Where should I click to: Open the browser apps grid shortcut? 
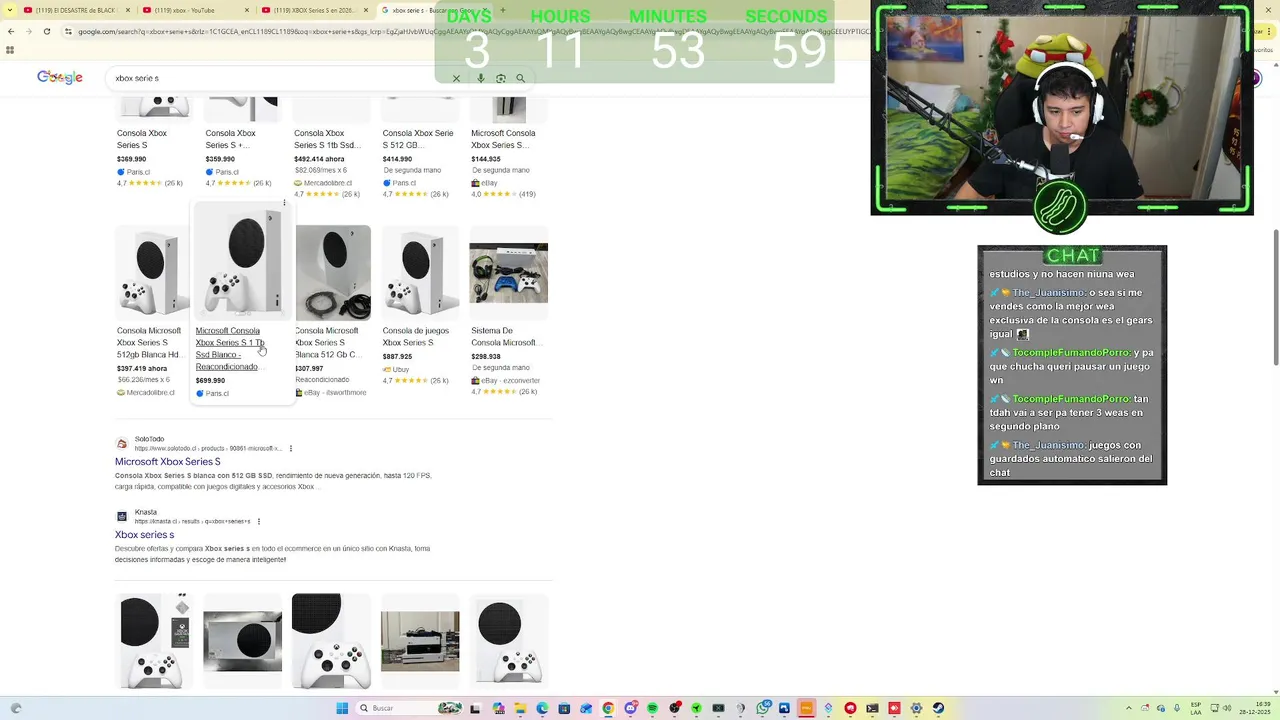(x=11, y=49)
